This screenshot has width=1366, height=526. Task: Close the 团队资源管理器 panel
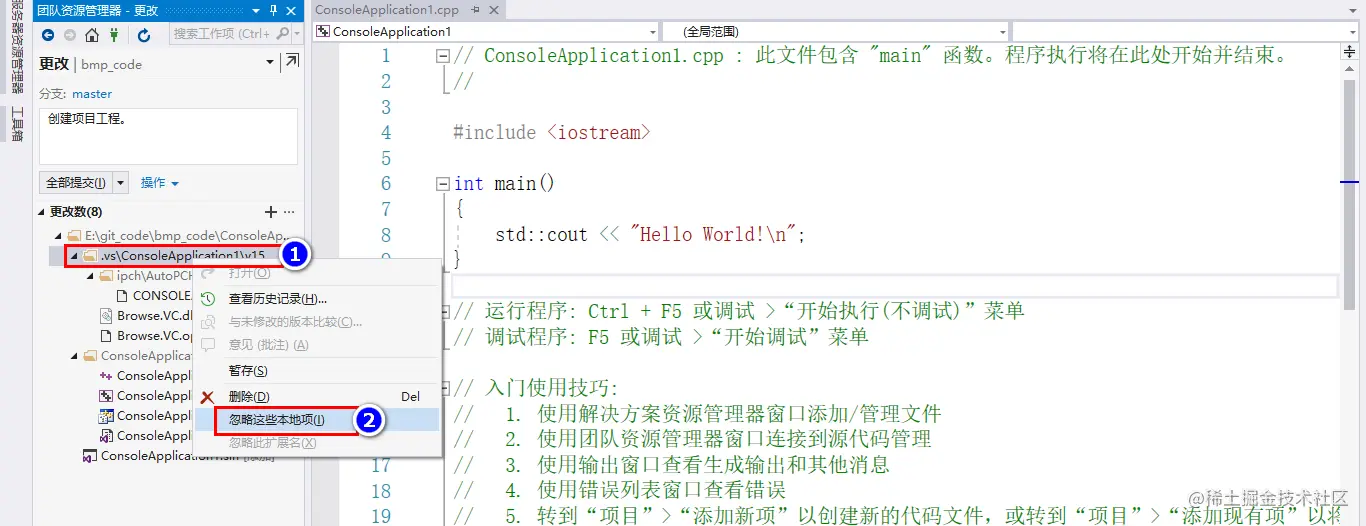(292, 10)
